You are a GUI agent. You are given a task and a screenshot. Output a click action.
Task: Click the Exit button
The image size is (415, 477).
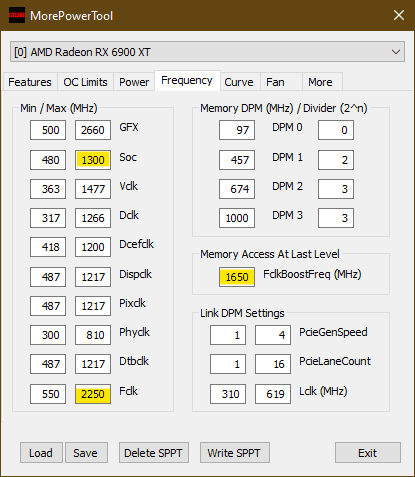(368, 453)
